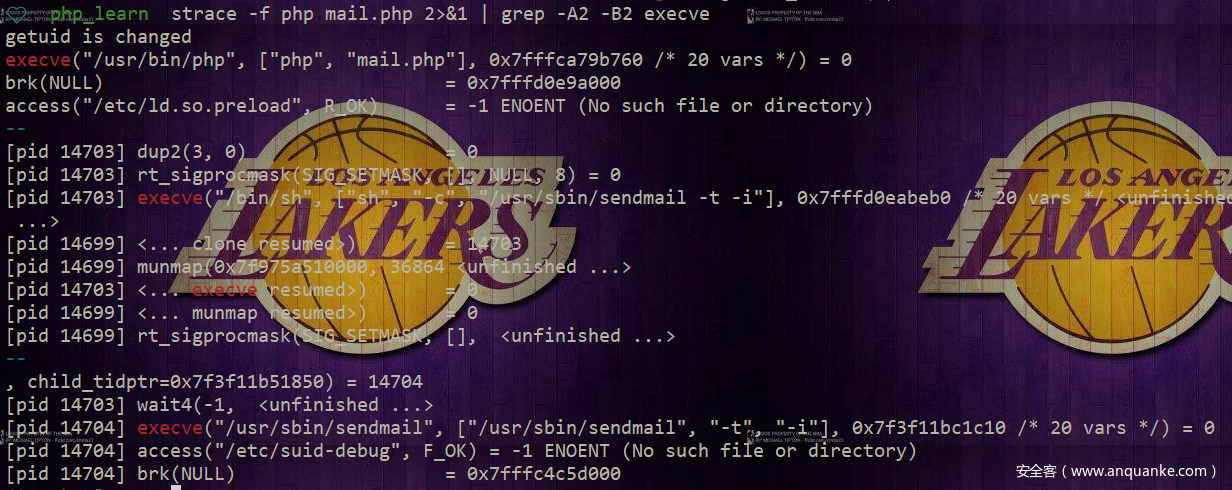Viewport: 1232px width, 490px height.
Task: Click the munmap unfinished line of pid 14699
Action: pos(318,267)
